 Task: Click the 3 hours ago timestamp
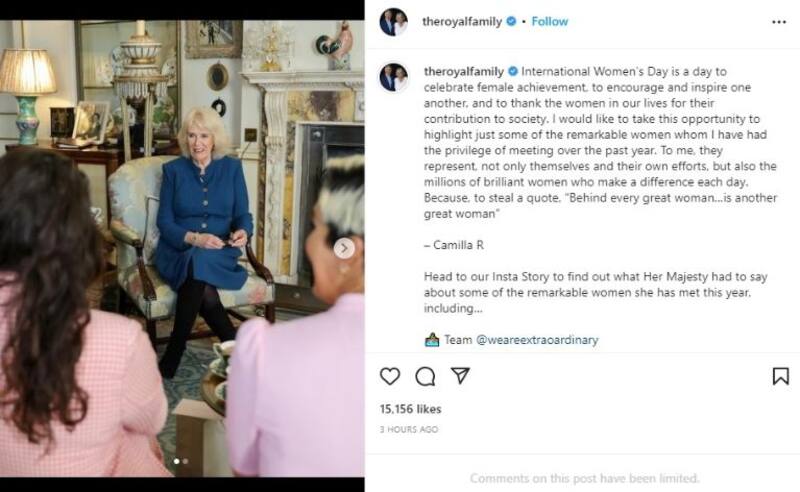(x=409, y=429)
